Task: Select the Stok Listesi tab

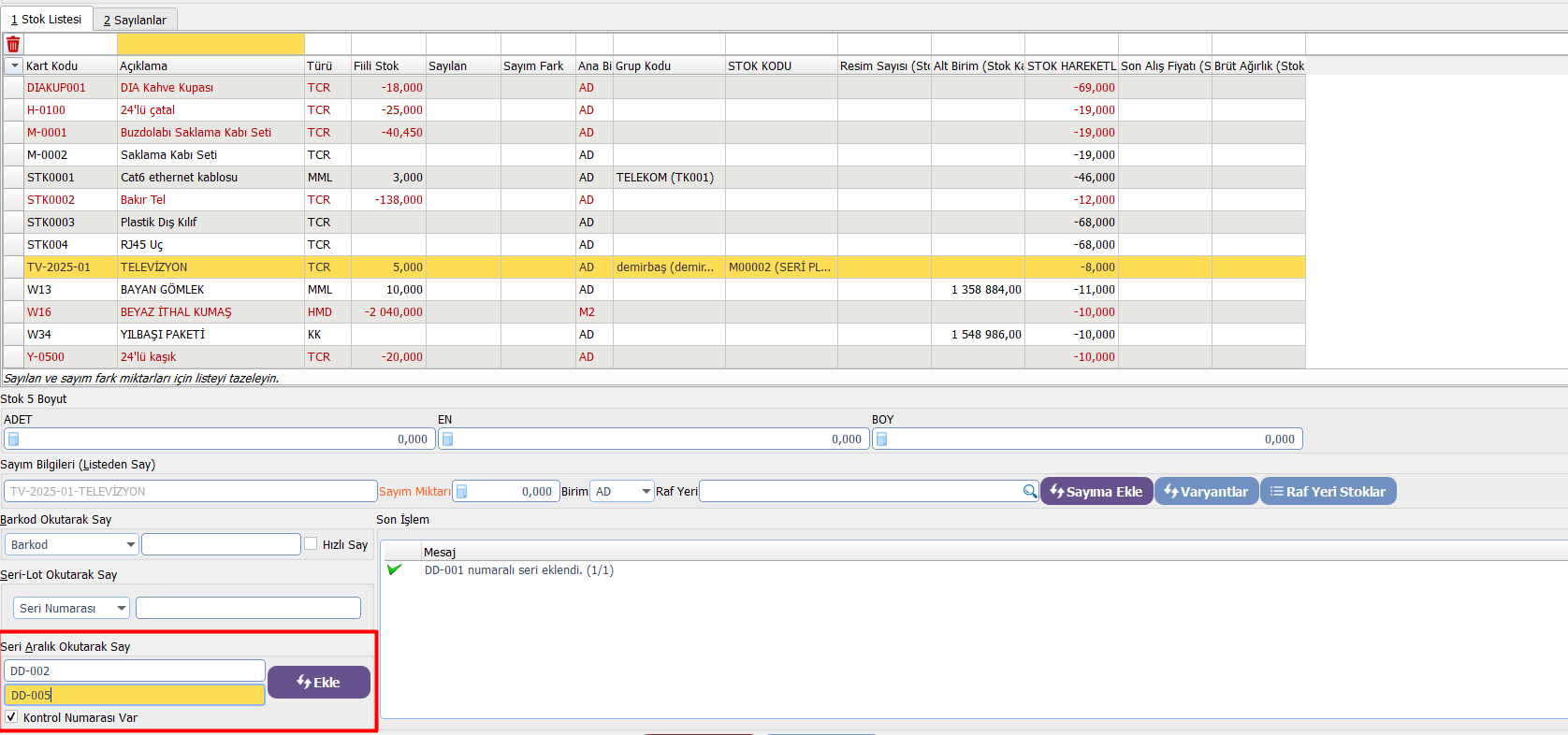Action: point(46,19)
